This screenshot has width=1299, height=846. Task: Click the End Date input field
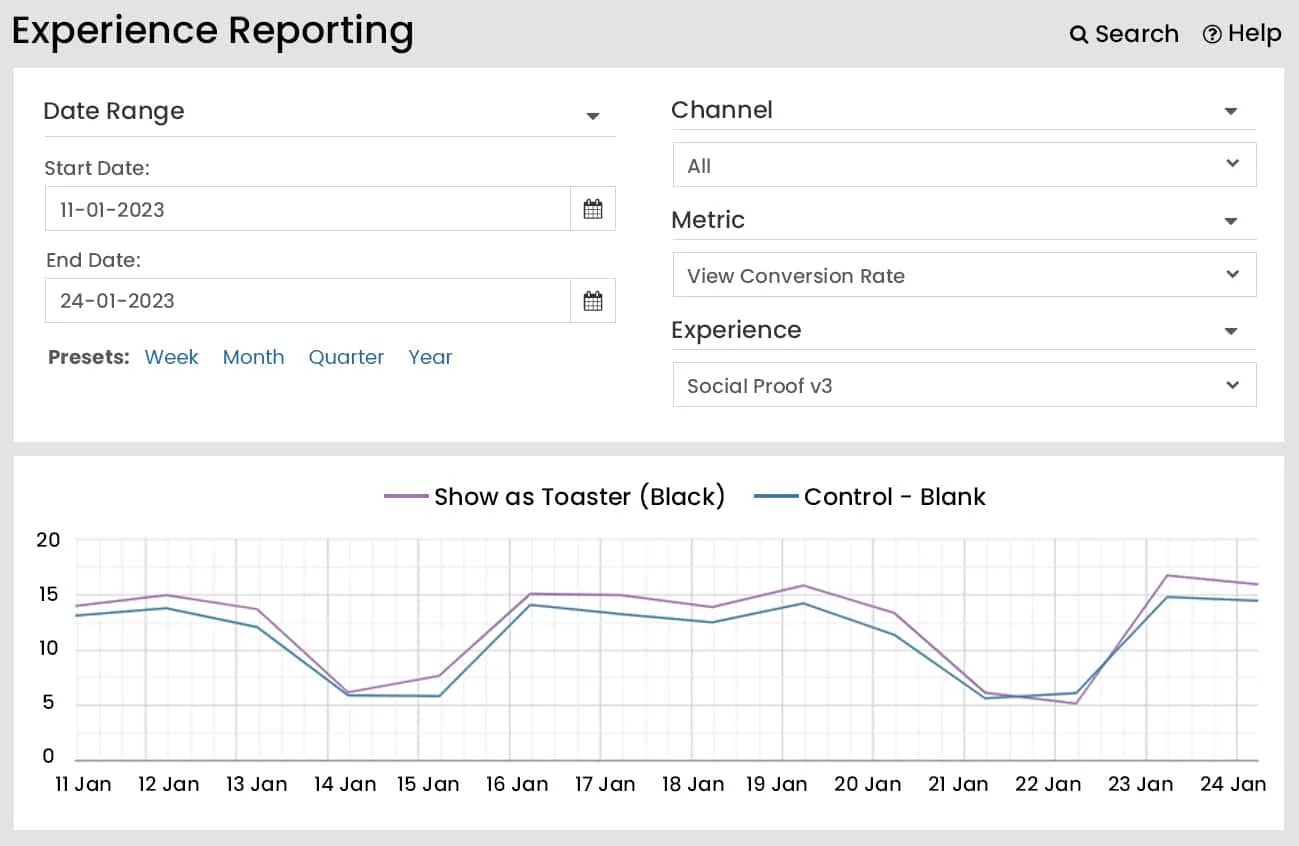[308, 301]
